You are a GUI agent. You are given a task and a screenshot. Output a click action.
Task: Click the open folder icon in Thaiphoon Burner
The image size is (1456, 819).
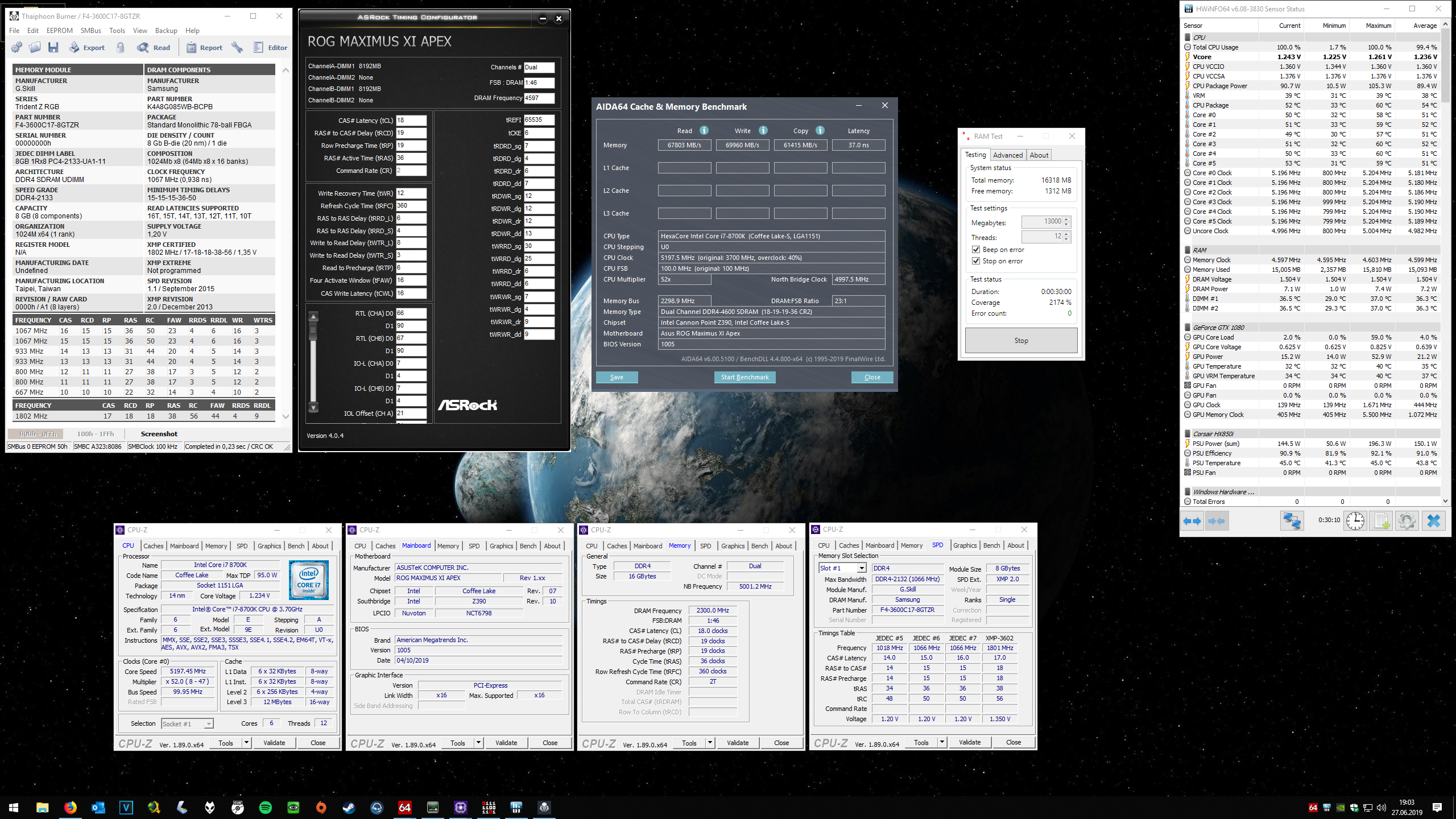tap(35, 48)
